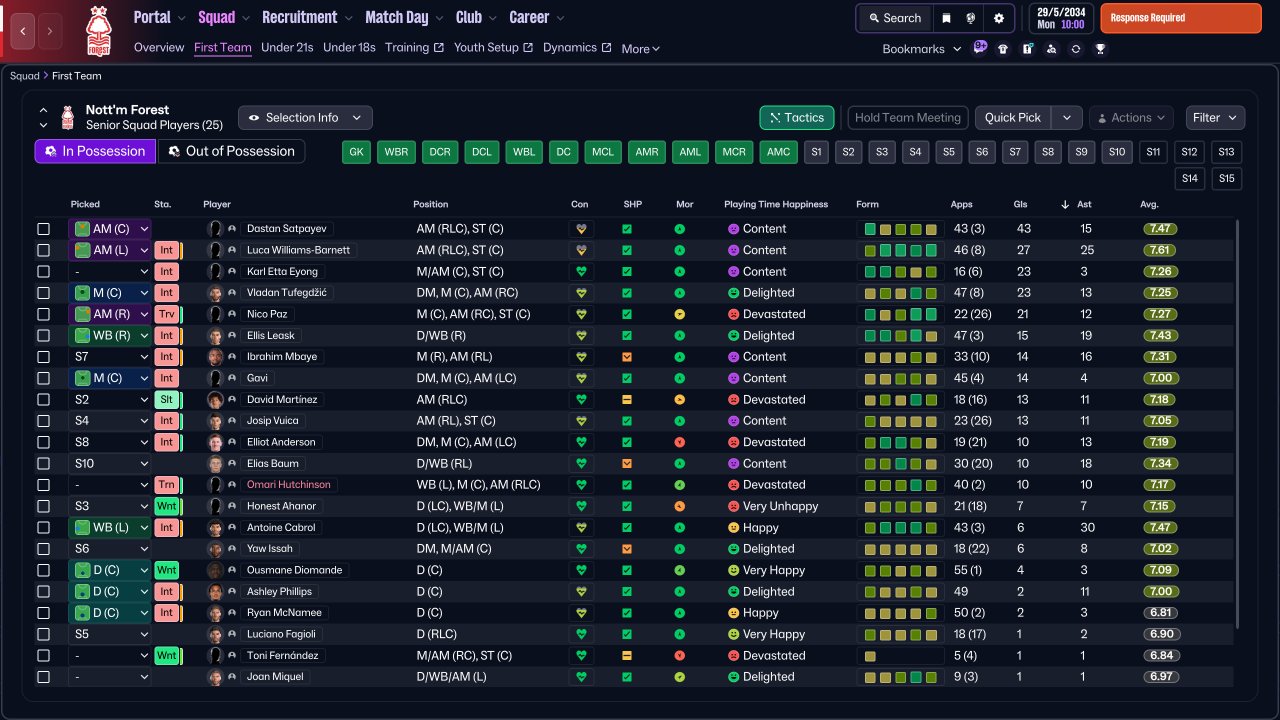Viewport: 1280px width, 720px height.
Task: Open settings via the gear icon
Action: point(998,18)
